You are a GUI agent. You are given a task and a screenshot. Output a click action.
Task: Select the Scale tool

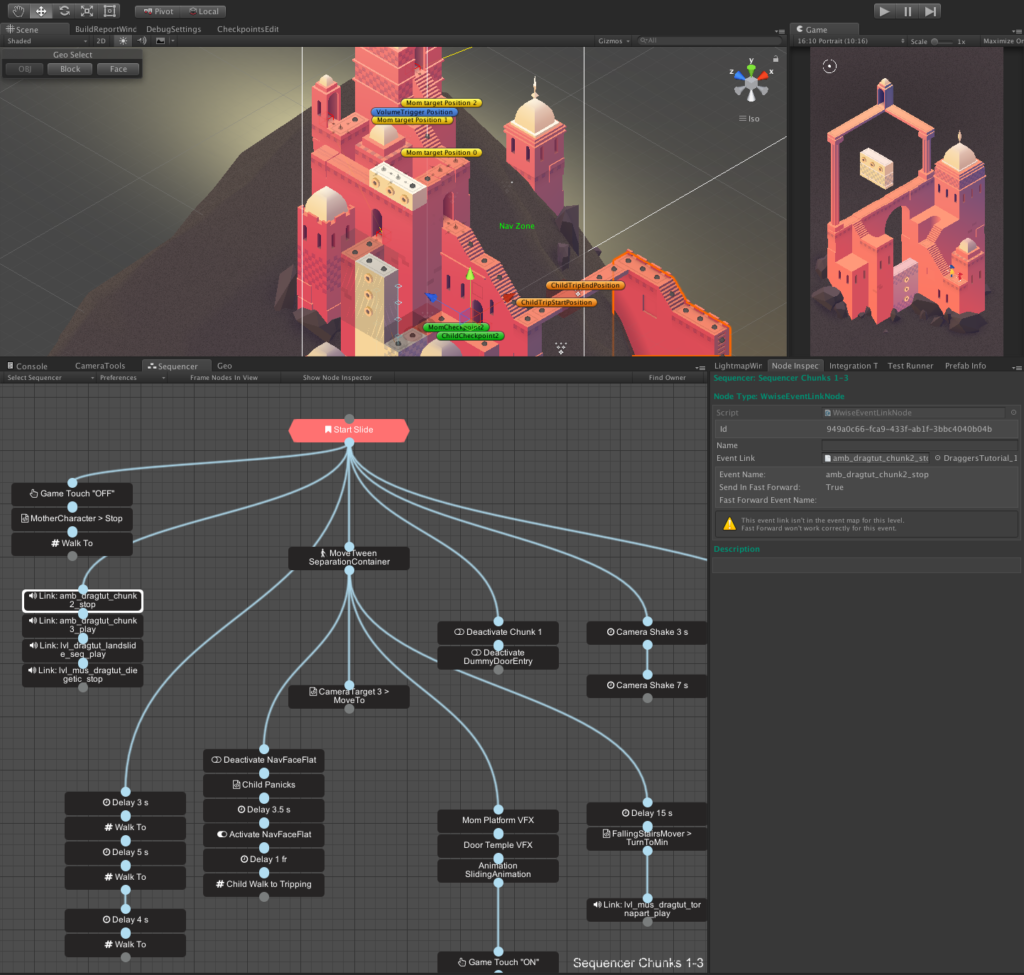pyautogui.click(x=87, y=11)
